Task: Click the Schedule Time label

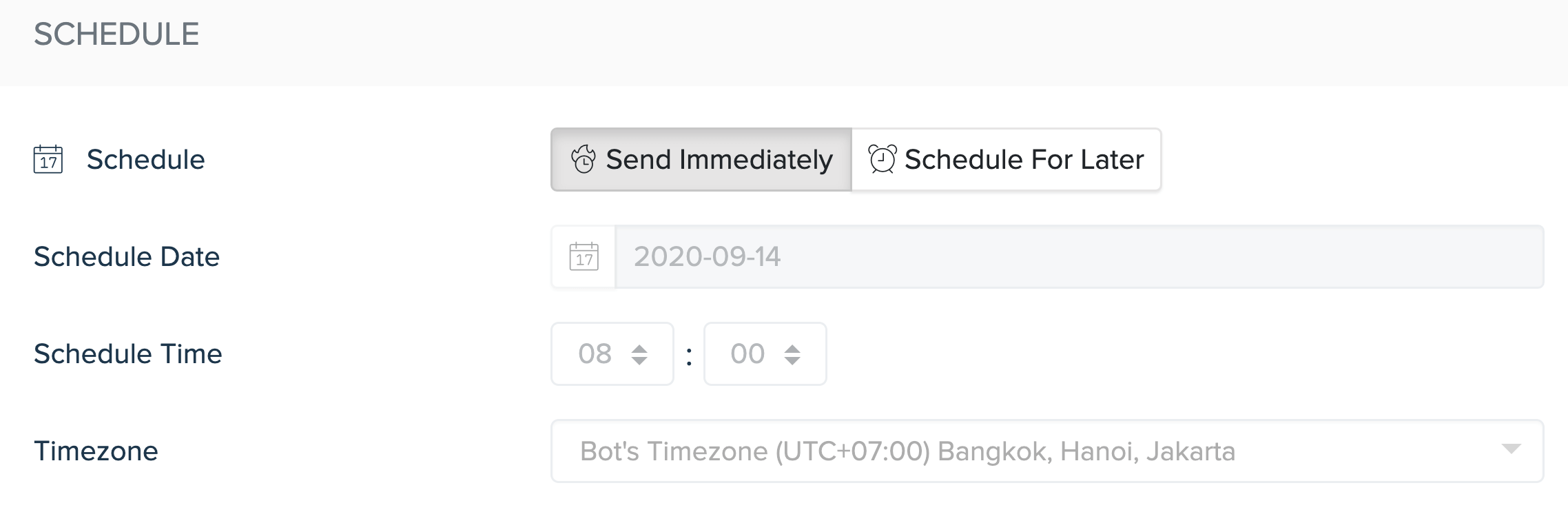Action: [128, 354]
